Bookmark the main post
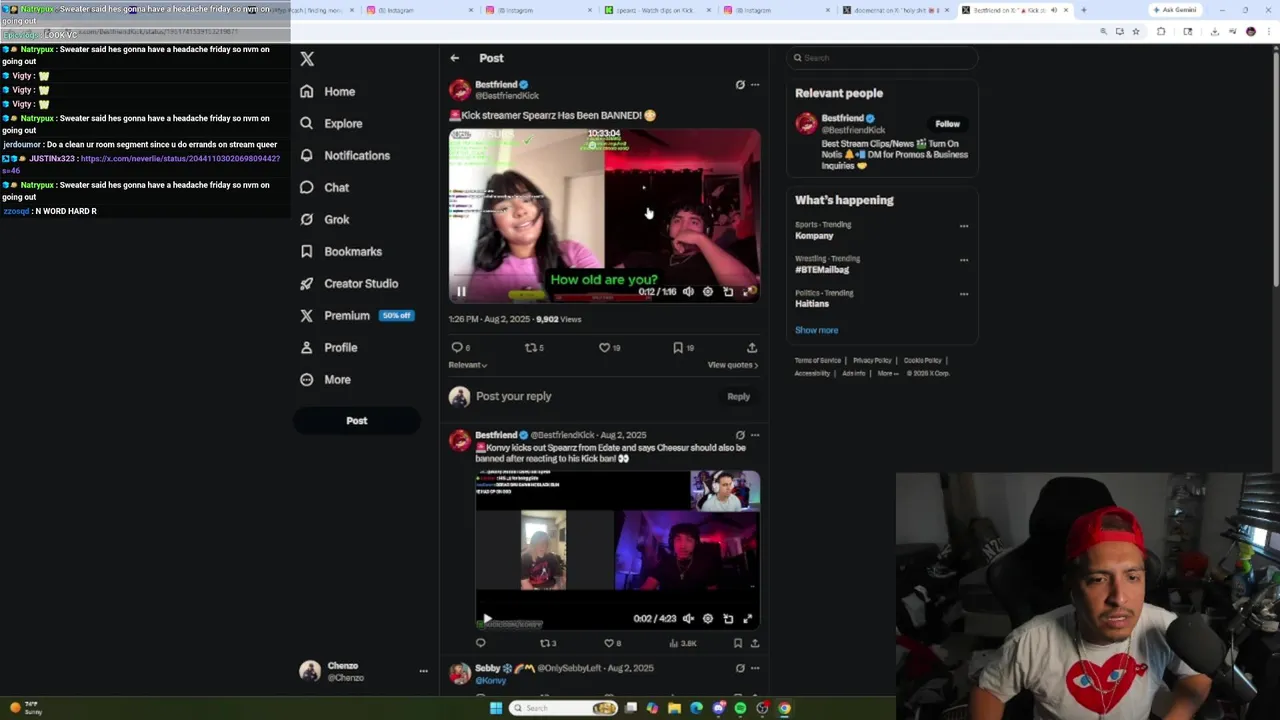 tap(683, 348)
